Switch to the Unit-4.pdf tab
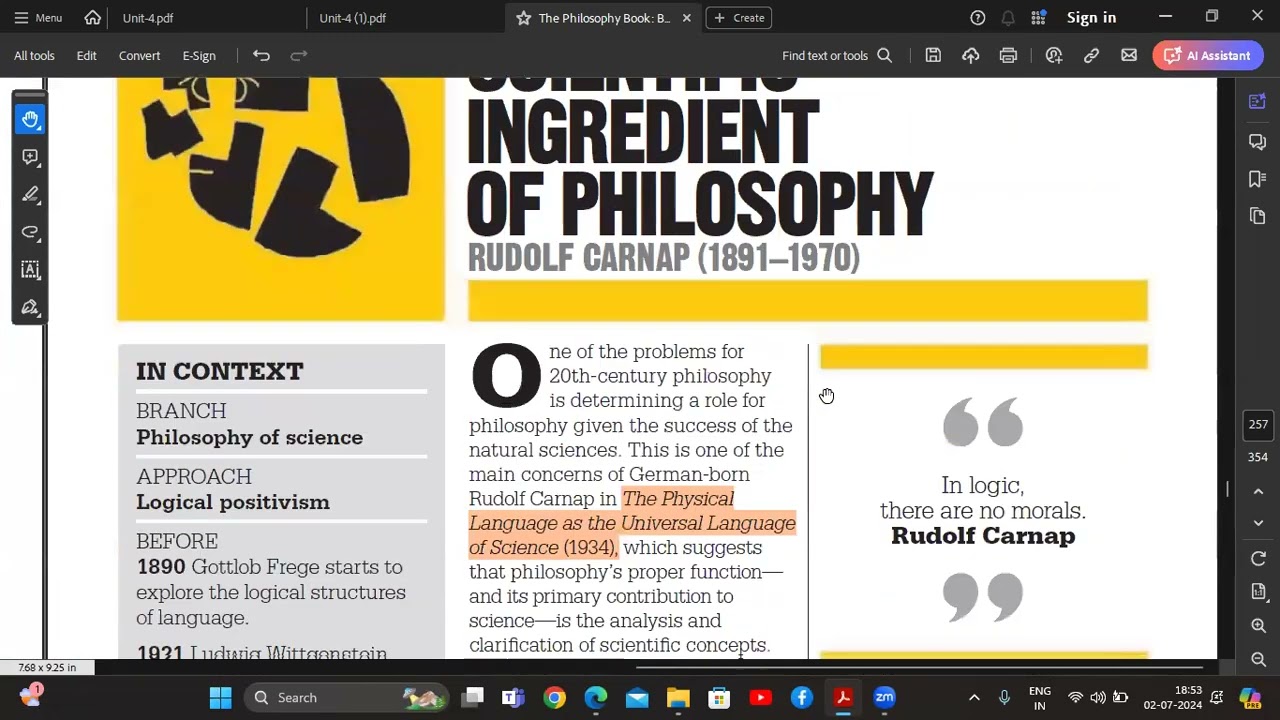Image resolution: width=1280 pixels, height=720 pixels. [147, 18]
